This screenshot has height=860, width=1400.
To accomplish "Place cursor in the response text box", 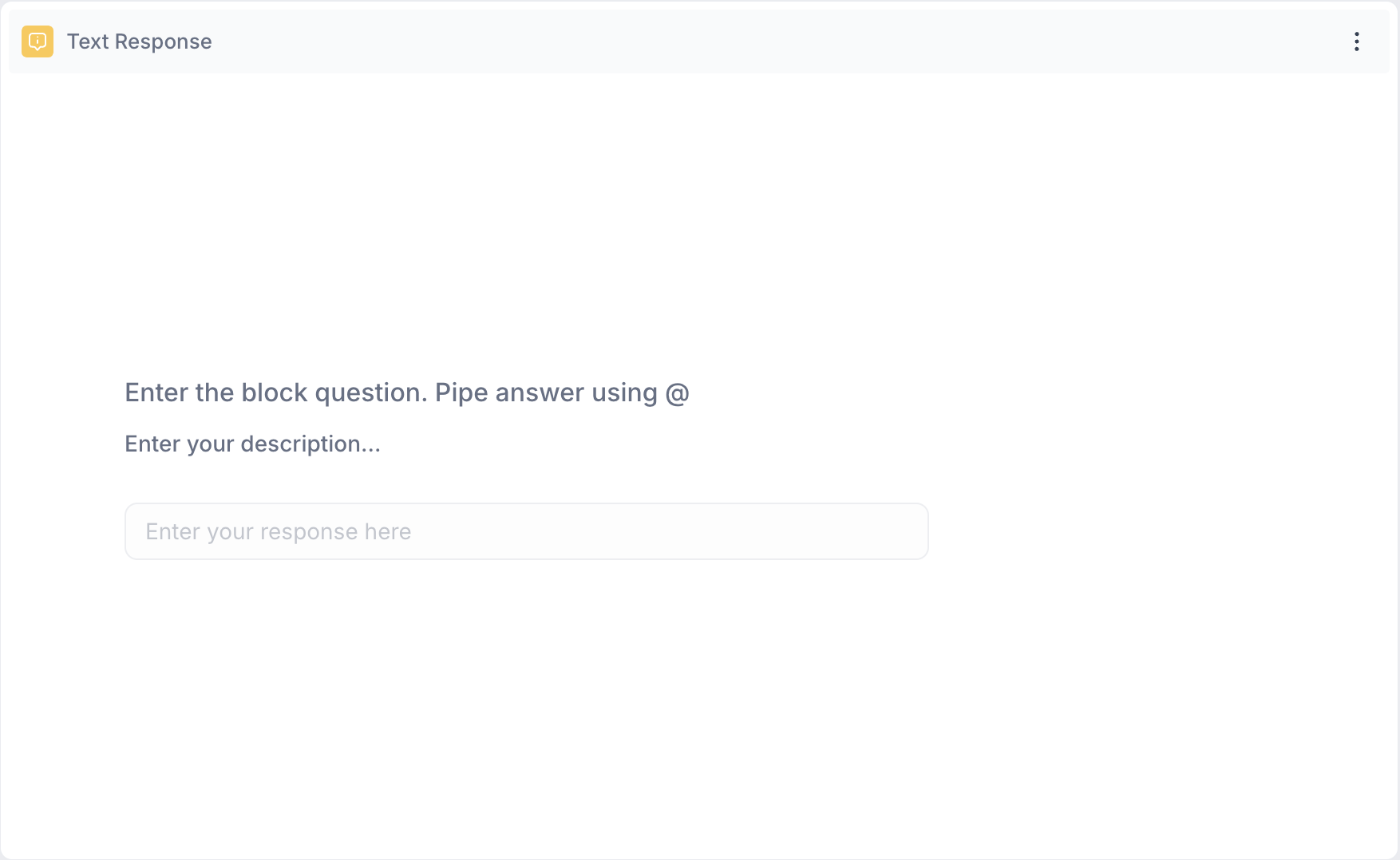I will [x=526, y=531].
